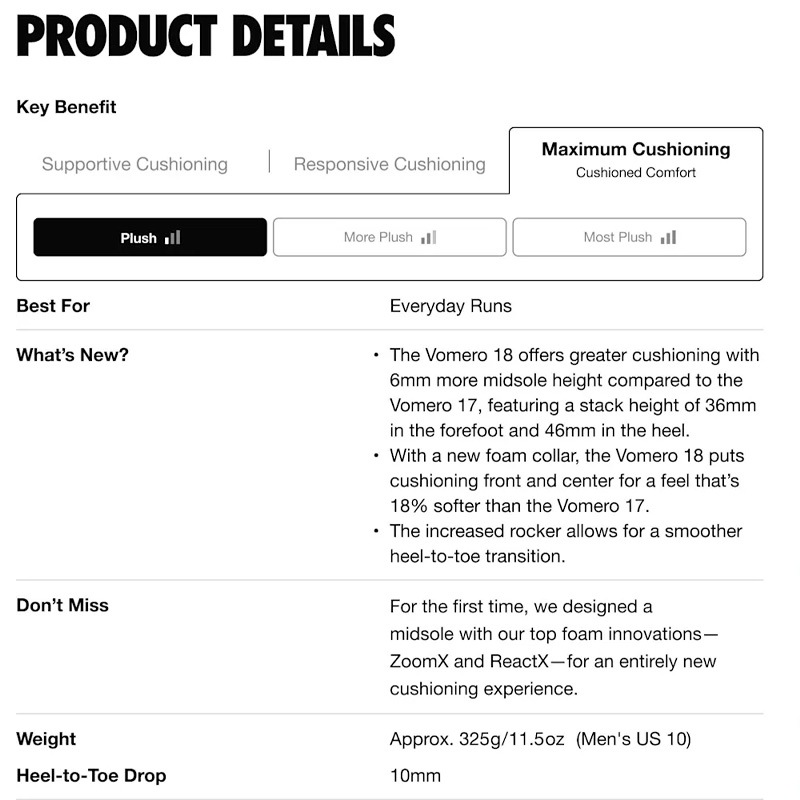The image size is (800, 800).
Task: Open the Supportive Cushioning tab
Action: pos(135,164)
